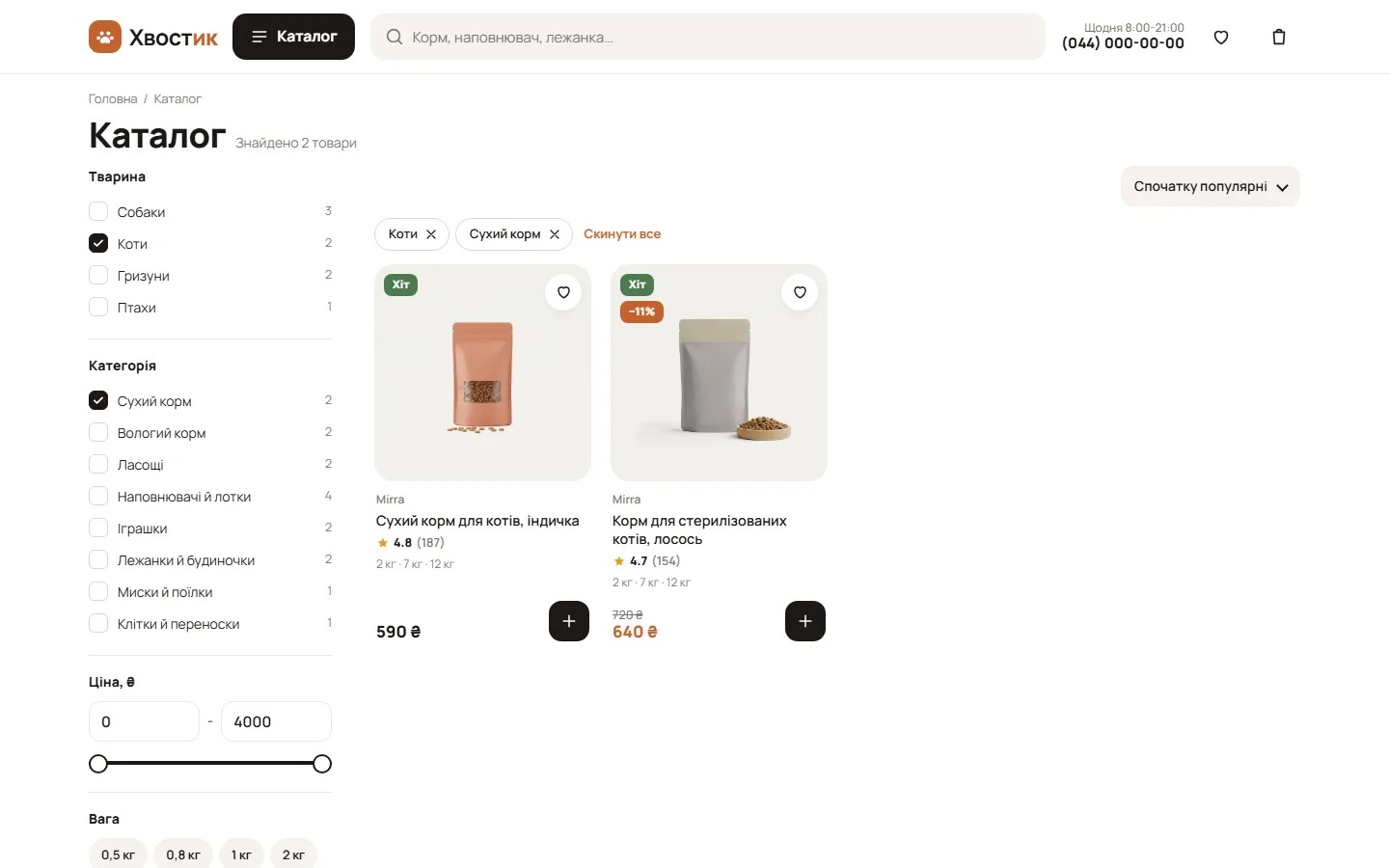1389x868 pixels.
Task: Uncheck the Коти animal filter
Action: (x=98, y=243)
